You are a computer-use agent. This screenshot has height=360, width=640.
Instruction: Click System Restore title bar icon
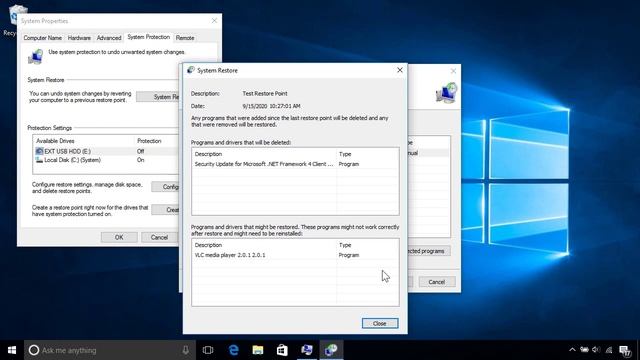coord(191,70)
